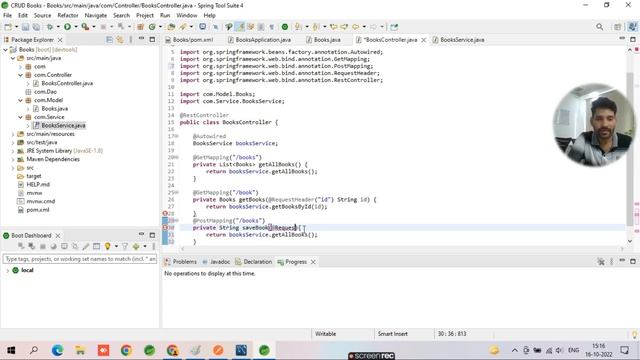Collapse the src/main/java folder
This screenshot has width=640, height=360.
point(13,58)
